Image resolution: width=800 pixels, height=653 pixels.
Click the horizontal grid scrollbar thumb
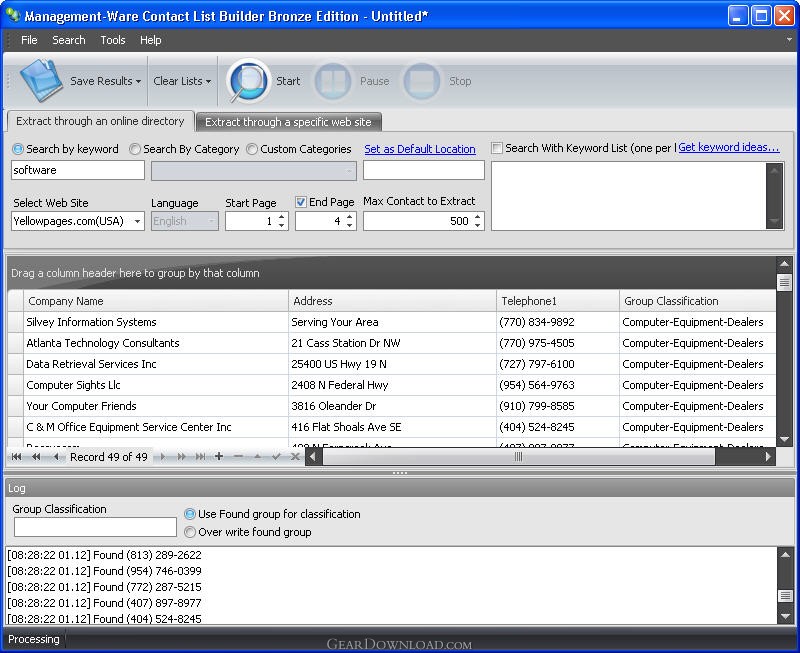[x=518, y=457]
